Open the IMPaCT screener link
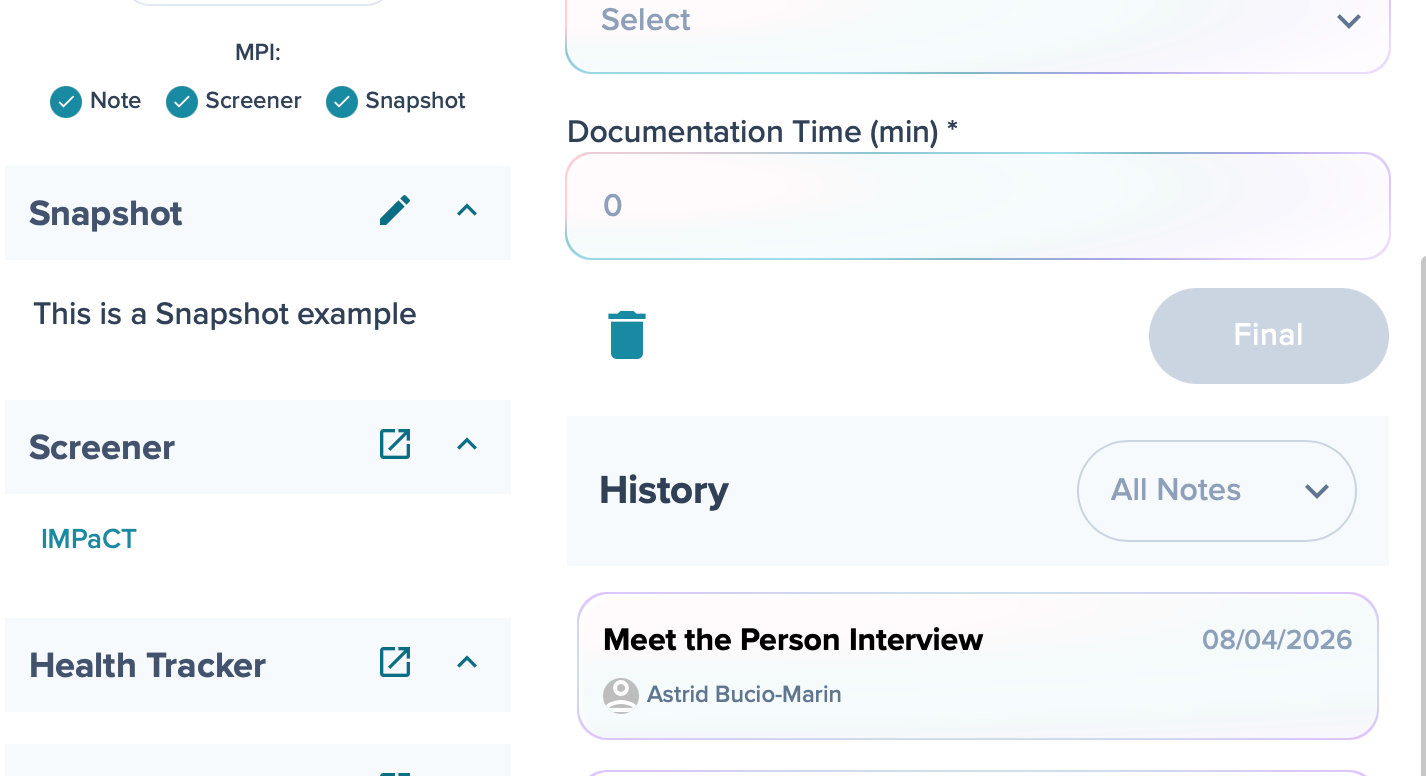1426x776 pixels. pyautogui.click(x=88, y=539)
